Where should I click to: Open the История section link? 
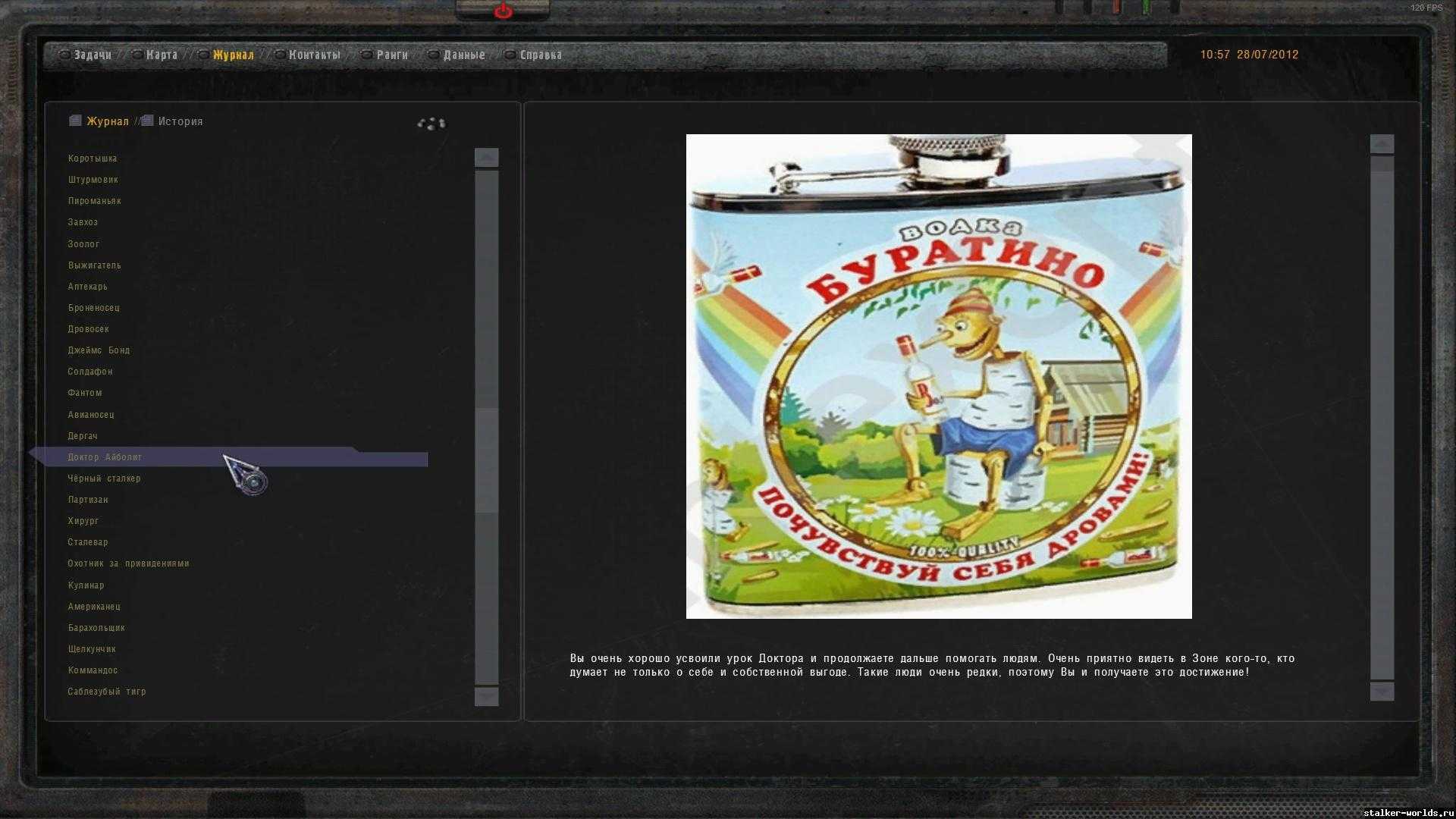click(180, 121)
